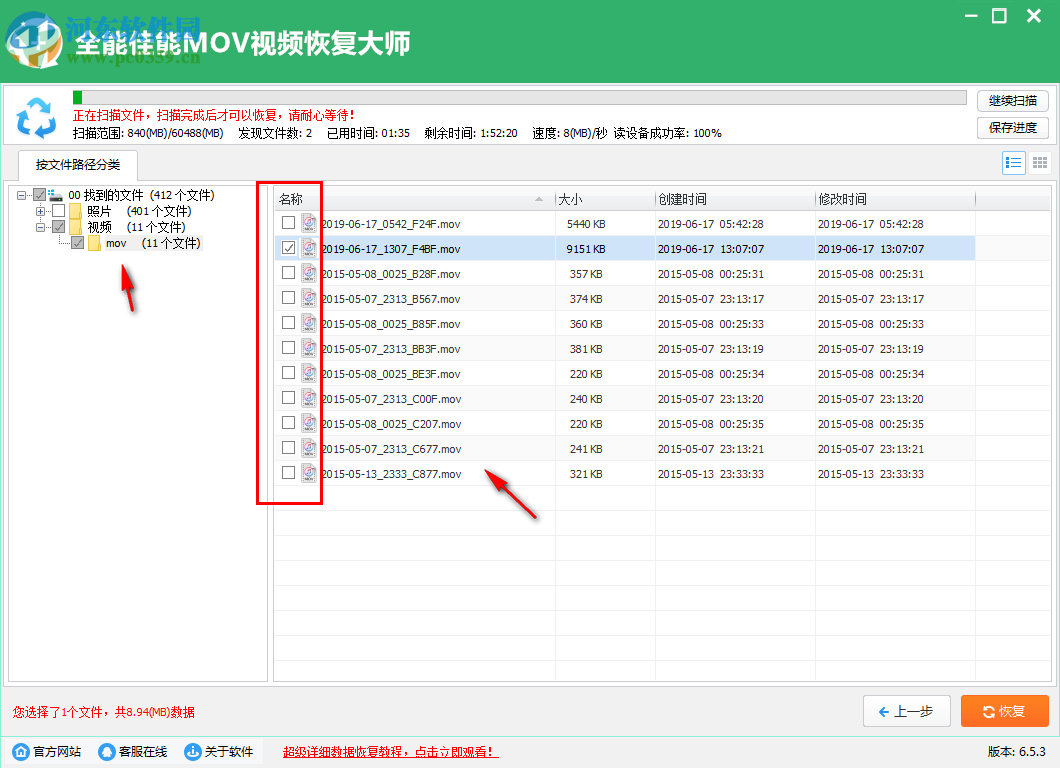Click the MOV icon next to 2015-05-13_2333_C877.mov
Image resolution: width=1060 pixels, height=768 pixels.
coord(308,473)
